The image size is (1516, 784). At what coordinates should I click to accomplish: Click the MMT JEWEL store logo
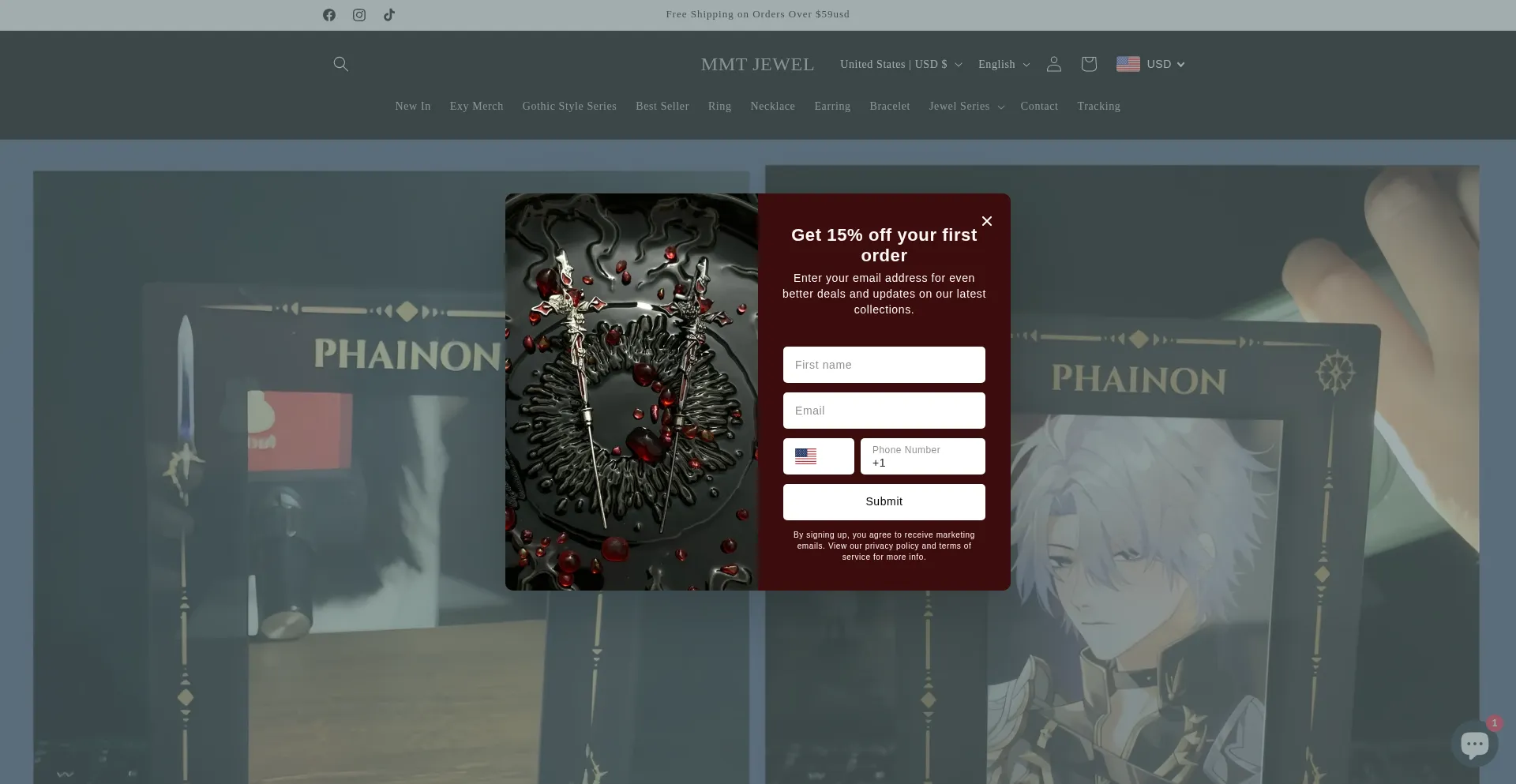757,64
